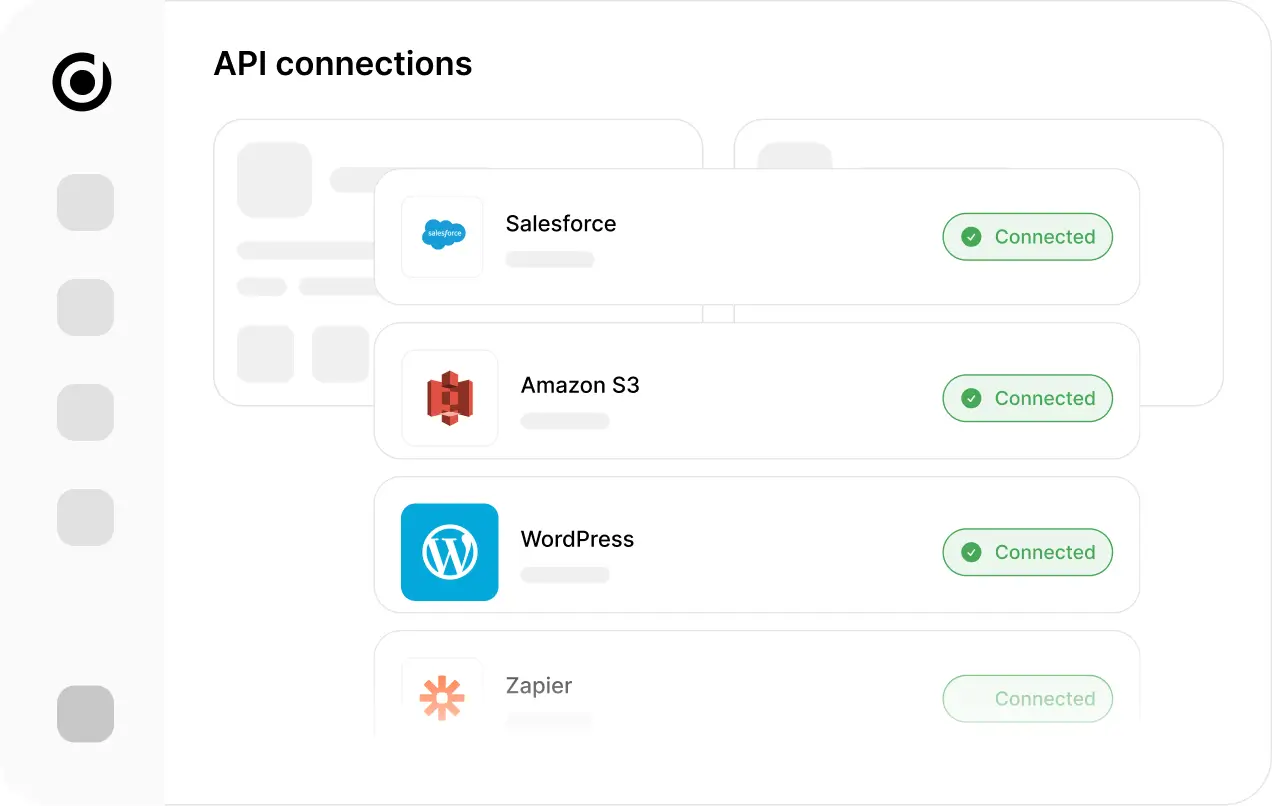
Task: Select the WordPress connection name
Action: tap(577, 539)
